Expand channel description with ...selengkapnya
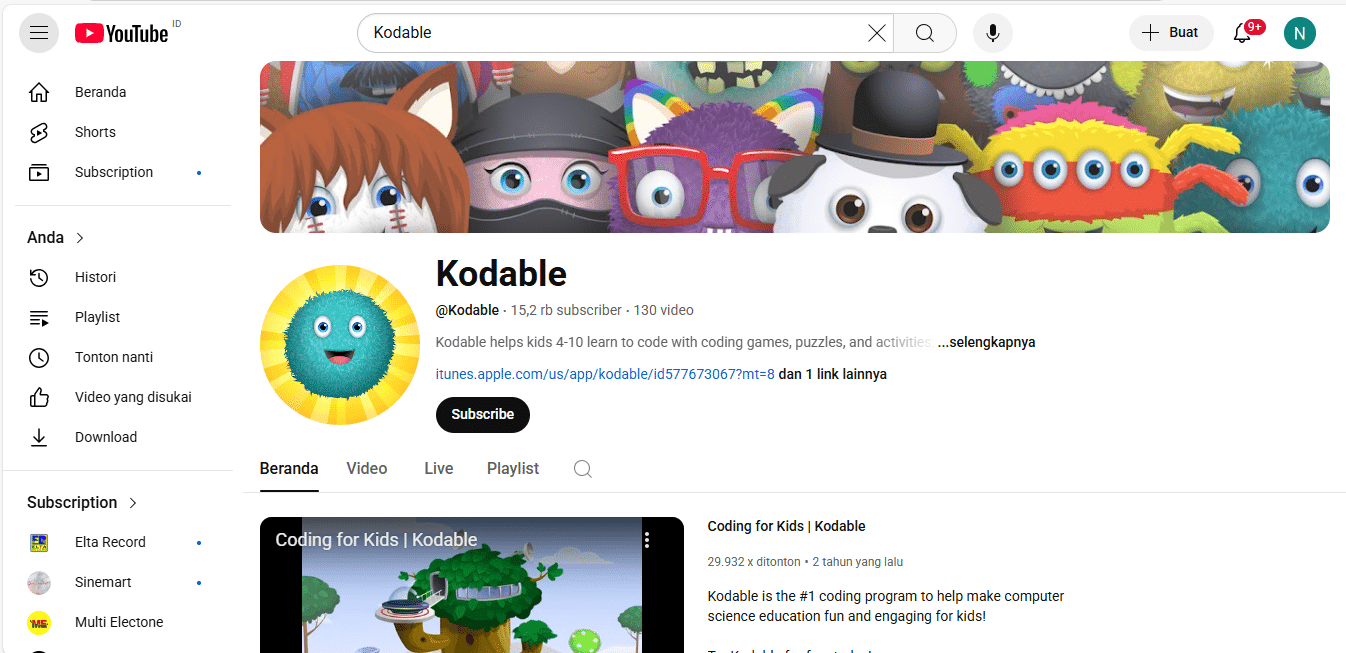The image size is (1346, 653). click(x=986, y=342)
